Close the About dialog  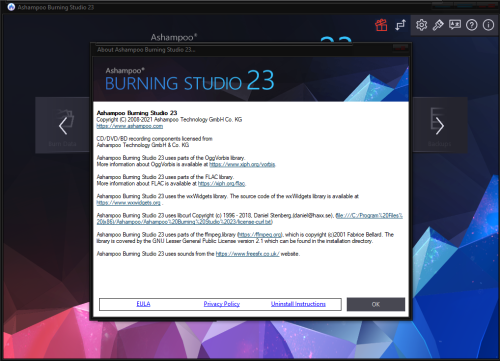click(x=400, y=48)
